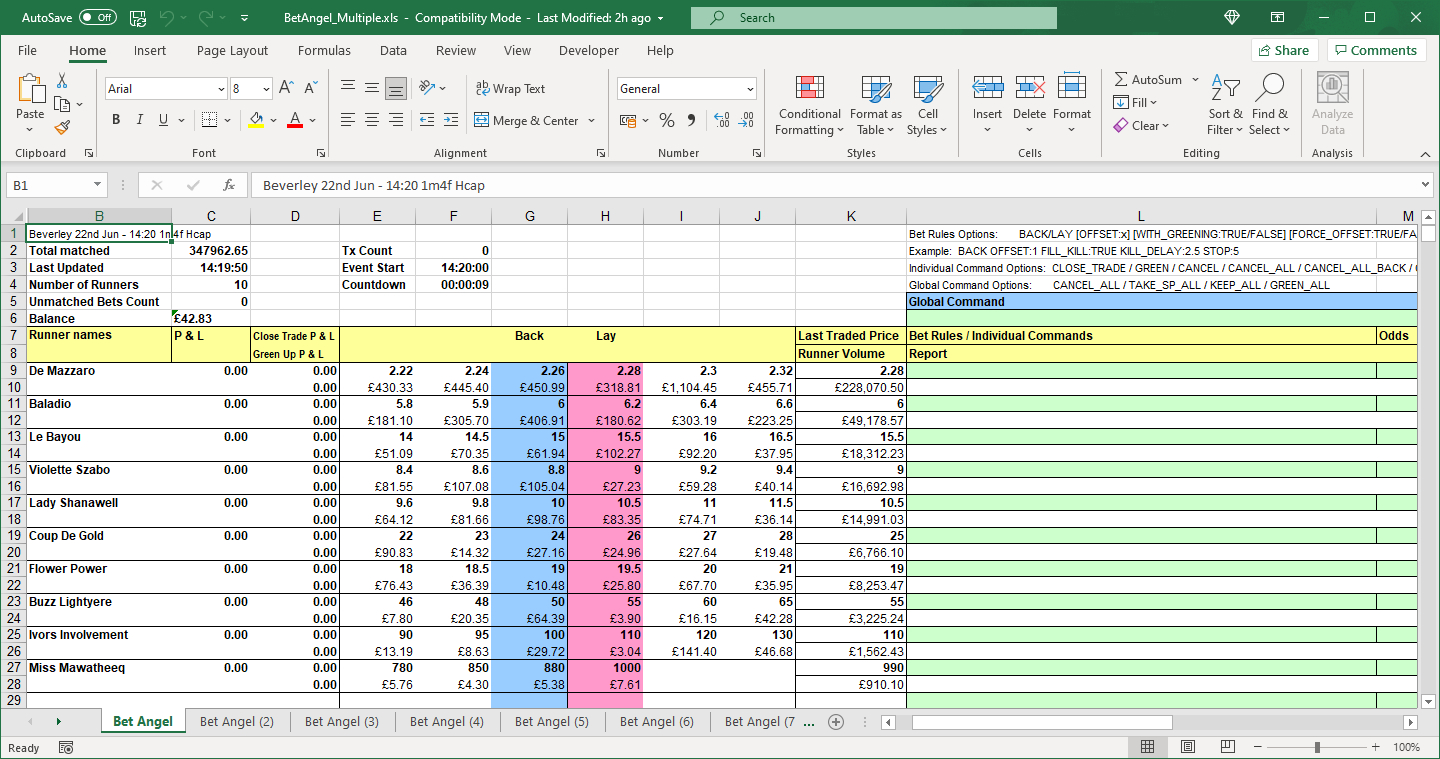Open the Fill Color dropdown arrow

pyautogui.click(x=272, y=120)
